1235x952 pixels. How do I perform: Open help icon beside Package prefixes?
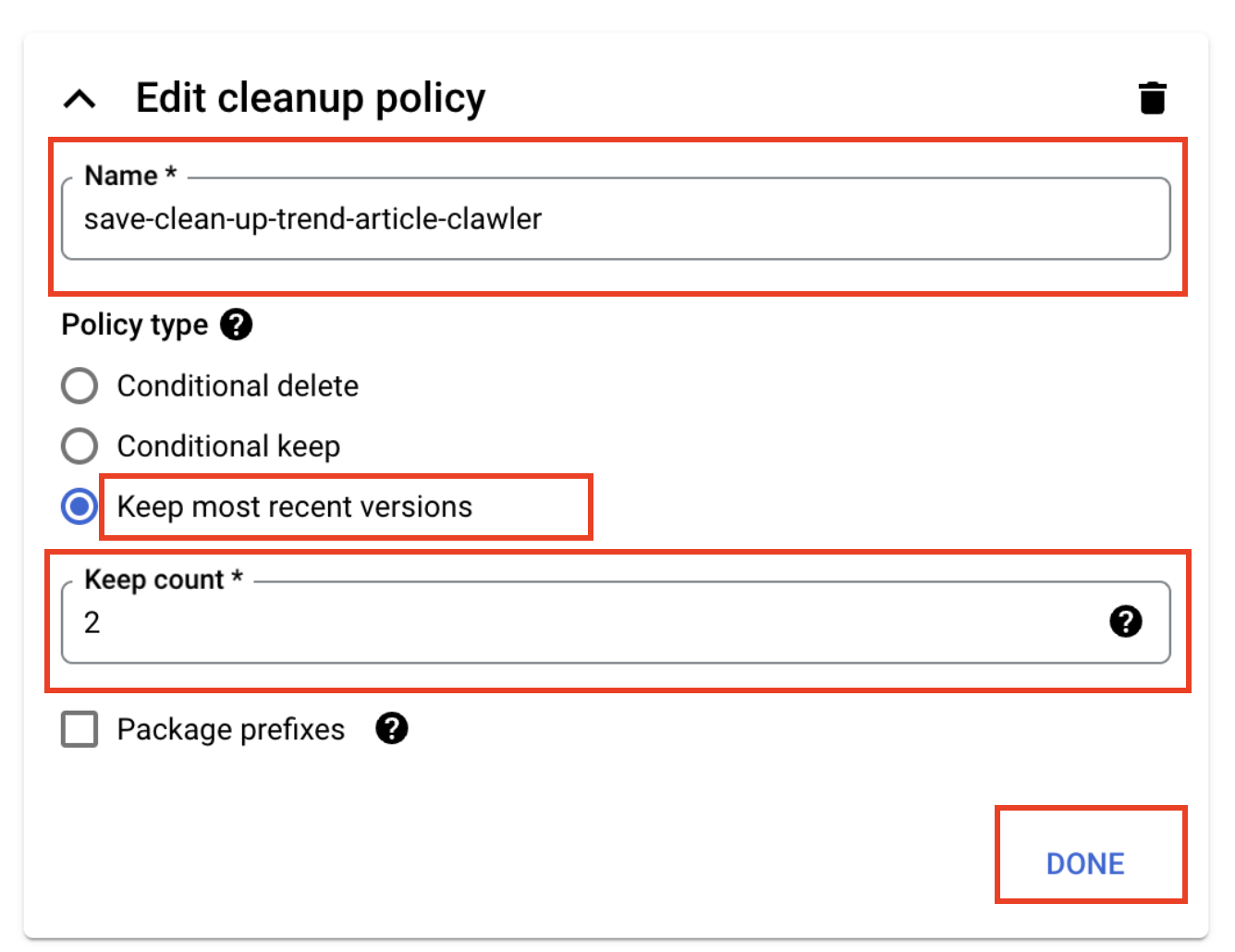(x=392, y=729)
